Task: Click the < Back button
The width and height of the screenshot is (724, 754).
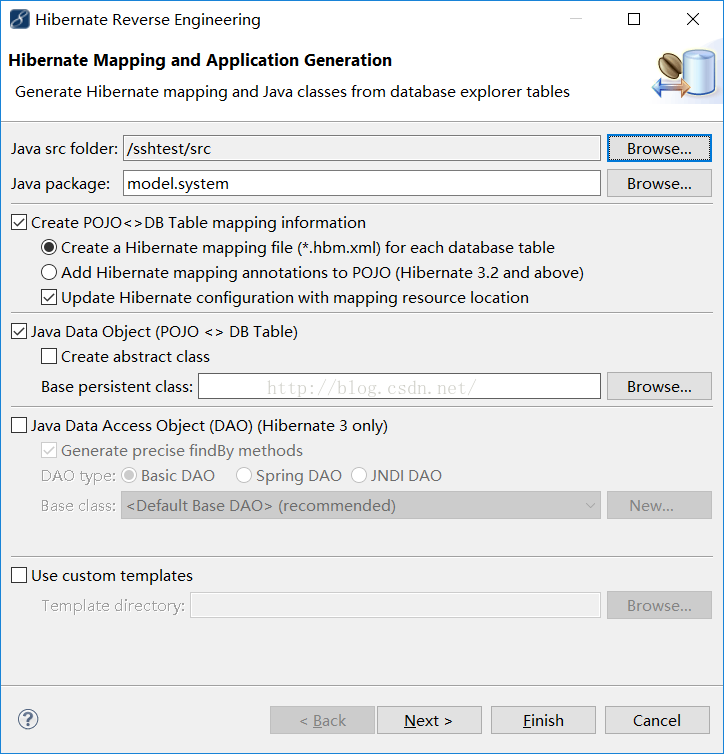Action: click(x=322, y=720)
